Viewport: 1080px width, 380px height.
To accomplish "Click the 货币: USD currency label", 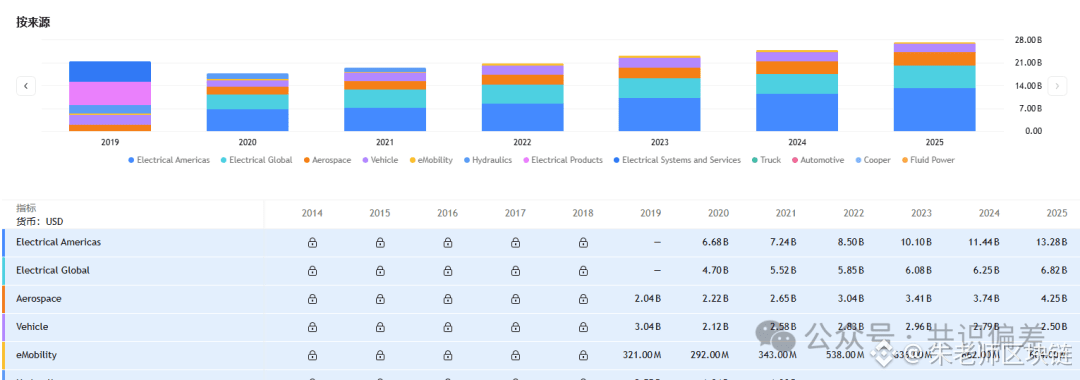I will [x=39, y=222].
